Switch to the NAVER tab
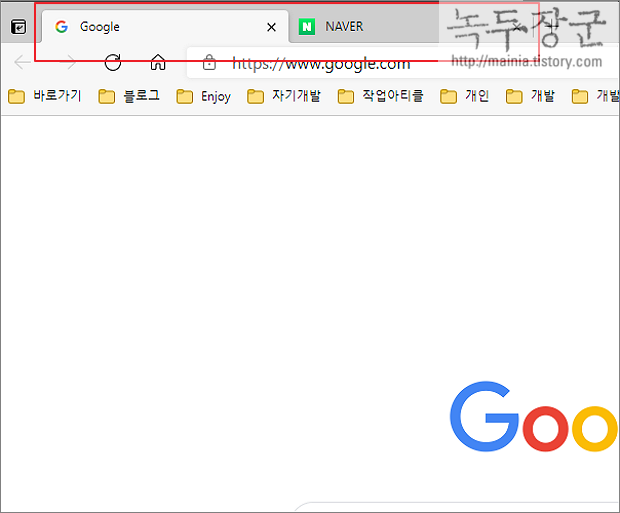This screenshot has width=620, height=513. coord(410,27)
